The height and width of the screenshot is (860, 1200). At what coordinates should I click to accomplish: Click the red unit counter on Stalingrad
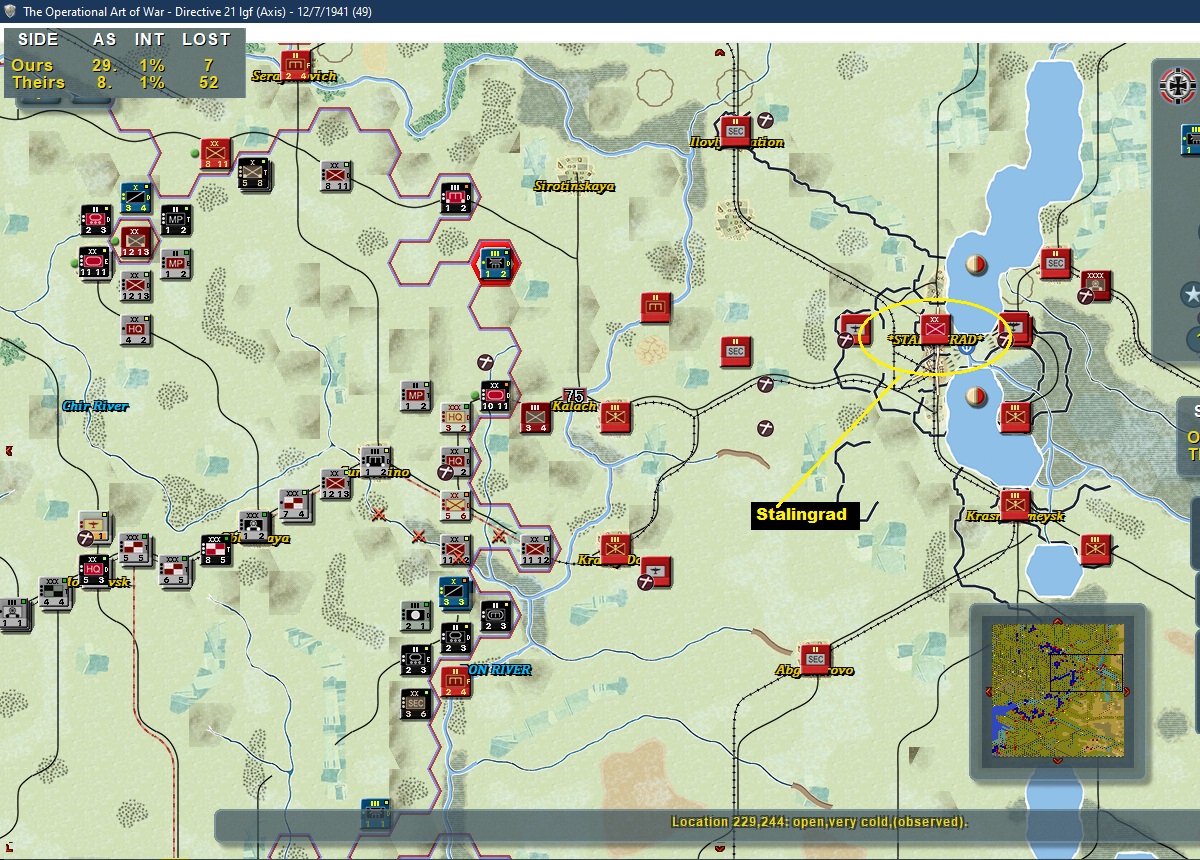coord(936,330)
